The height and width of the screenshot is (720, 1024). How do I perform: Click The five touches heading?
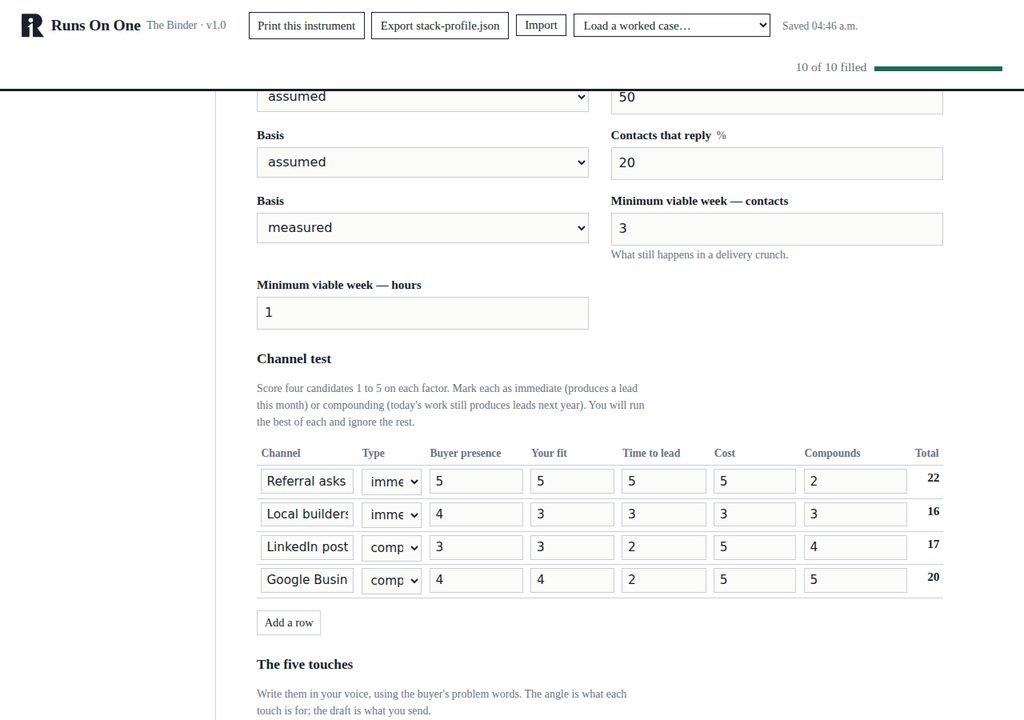[305, 664]
